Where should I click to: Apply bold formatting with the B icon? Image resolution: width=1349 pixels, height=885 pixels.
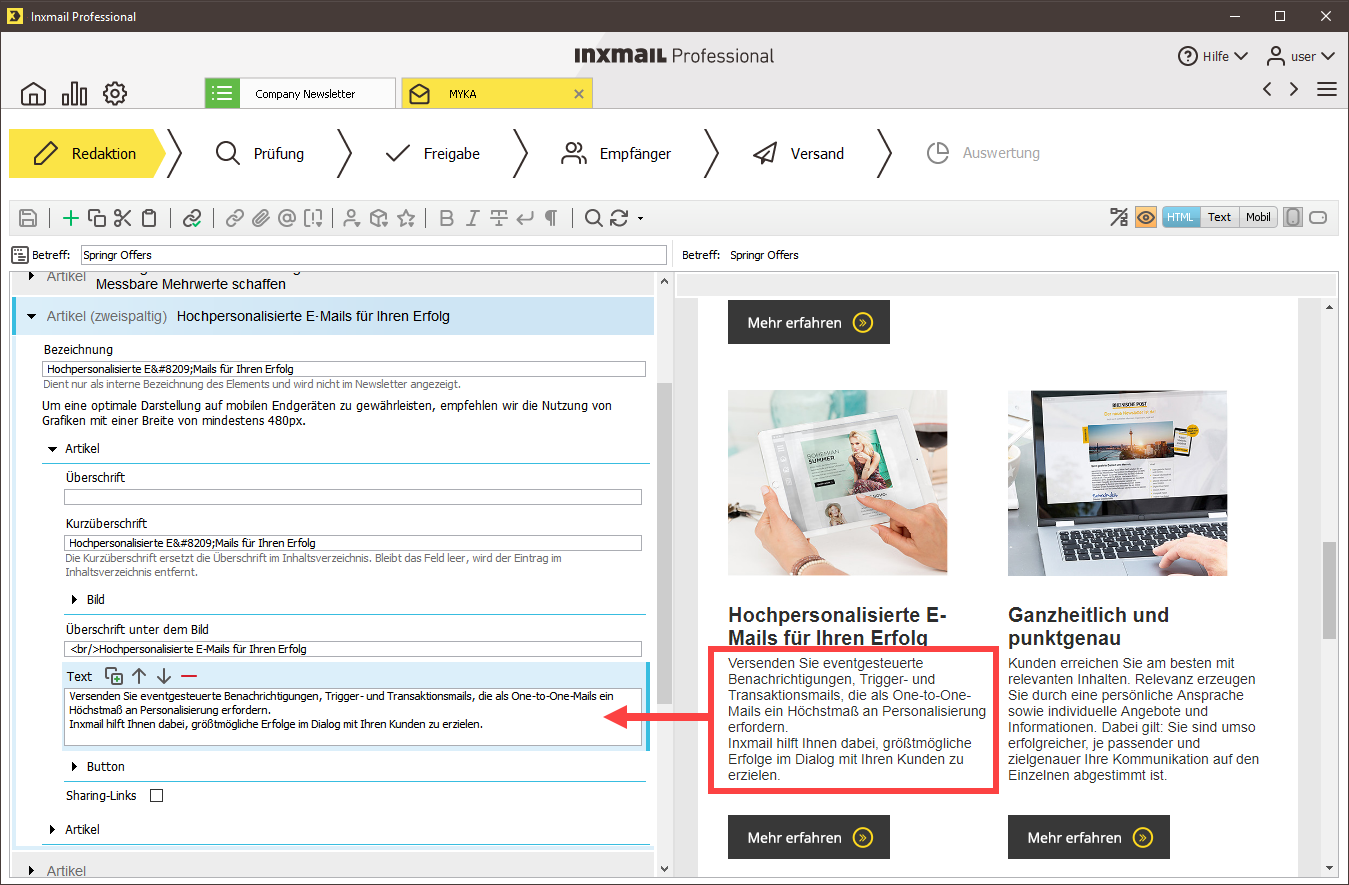(x=446, y=218)
